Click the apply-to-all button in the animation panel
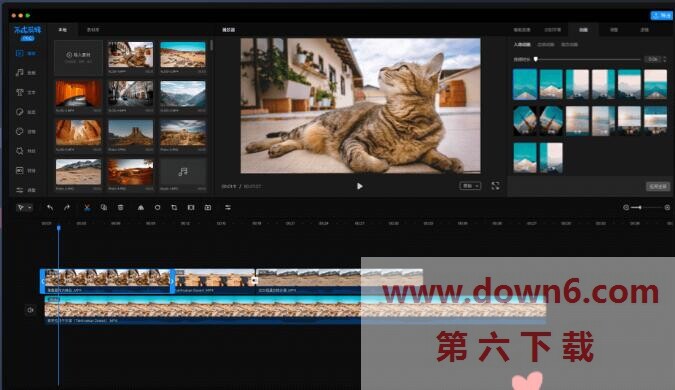 click(658, 186)
